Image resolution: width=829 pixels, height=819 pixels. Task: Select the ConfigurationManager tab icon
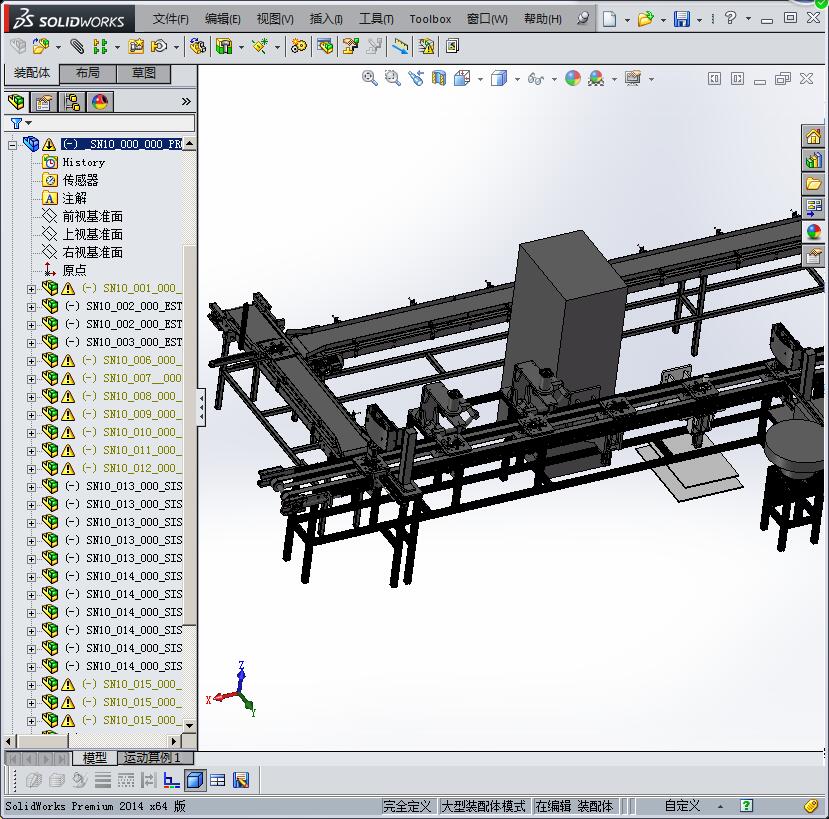[x=71, y=102]
